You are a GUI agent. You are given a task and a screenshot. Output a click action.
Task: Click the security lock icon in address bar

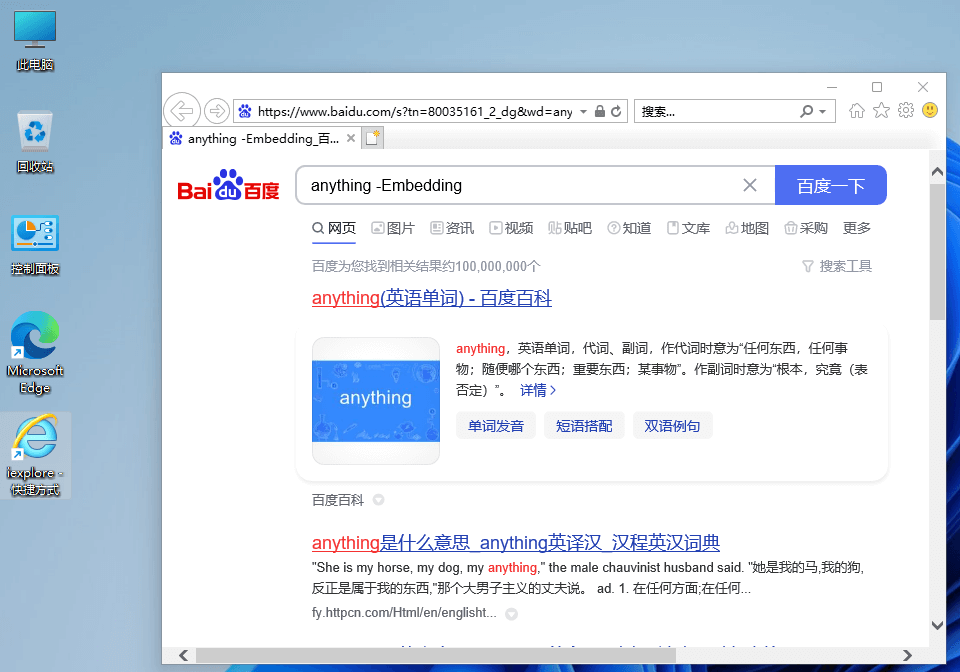(600, 111)
